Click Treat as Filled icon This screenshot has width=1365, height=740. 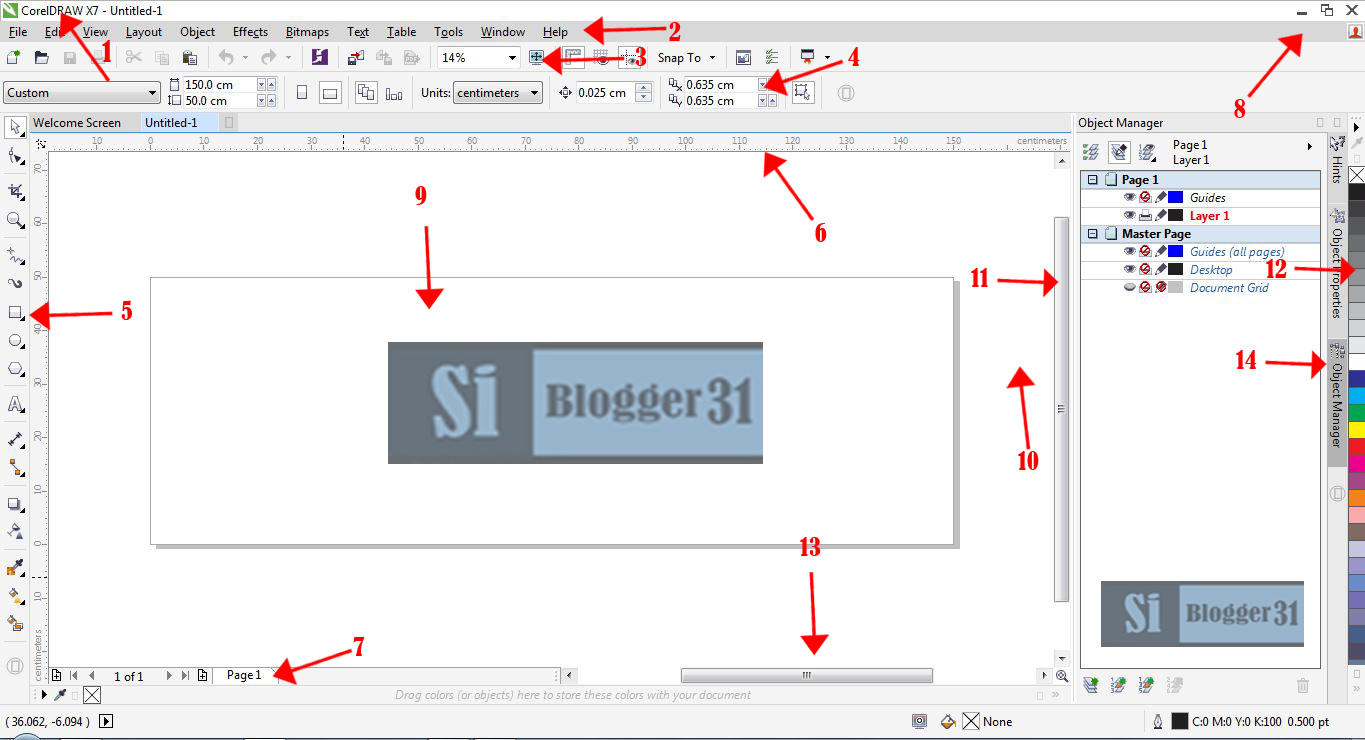click(802, 92)
